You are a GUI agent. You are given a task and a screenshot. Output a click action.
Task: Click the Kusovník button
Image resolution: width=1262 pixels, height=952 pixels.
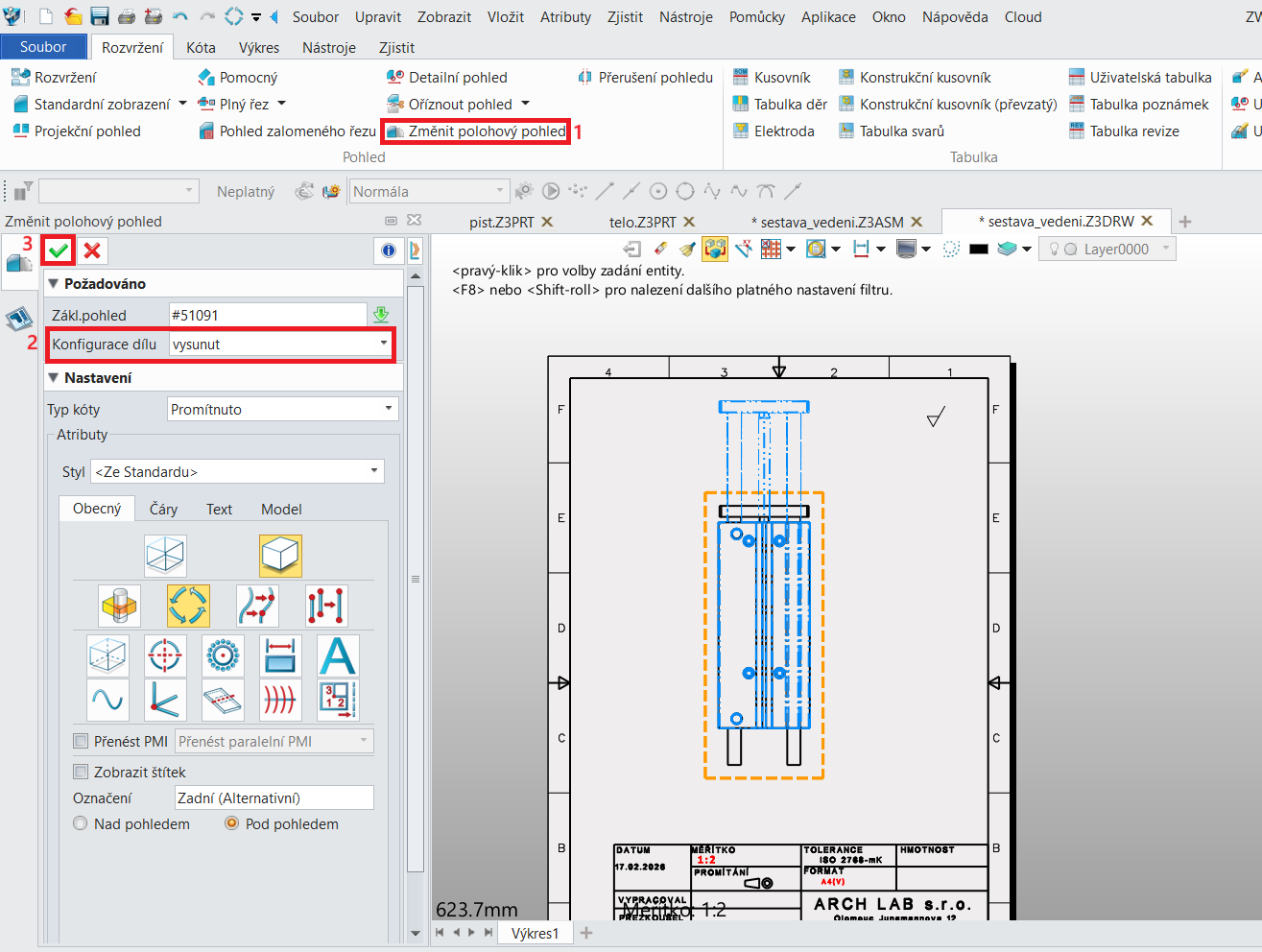point(772,78)
